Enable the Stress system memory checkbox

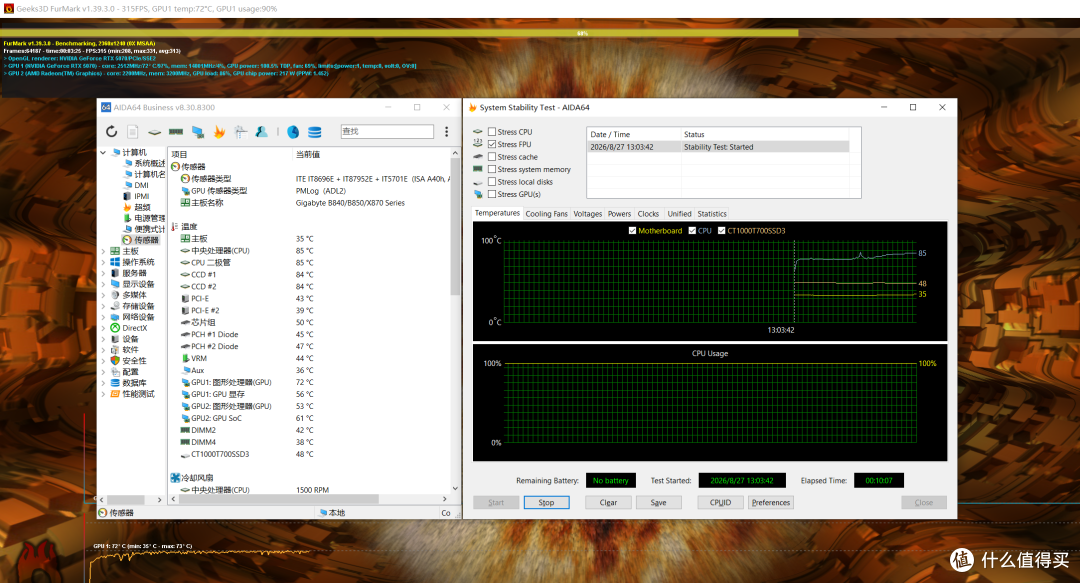click(x=492, y=169)
